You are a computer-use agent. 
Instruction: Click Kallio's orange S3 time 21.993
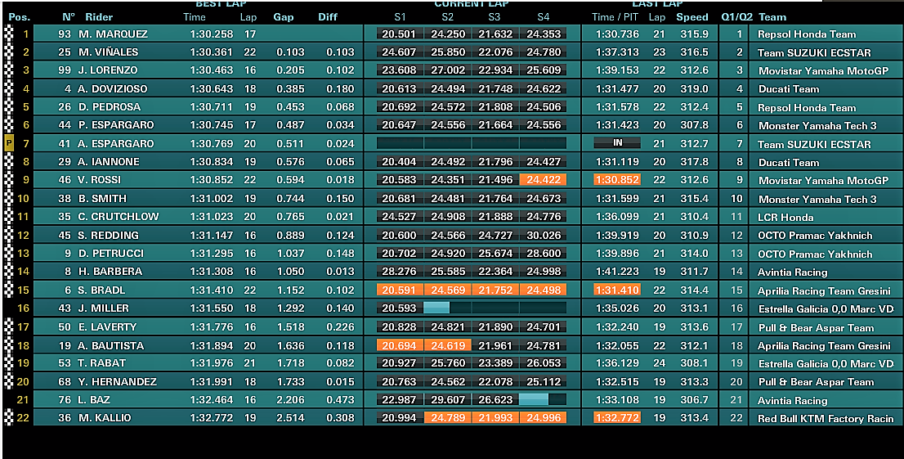(495, 418)
